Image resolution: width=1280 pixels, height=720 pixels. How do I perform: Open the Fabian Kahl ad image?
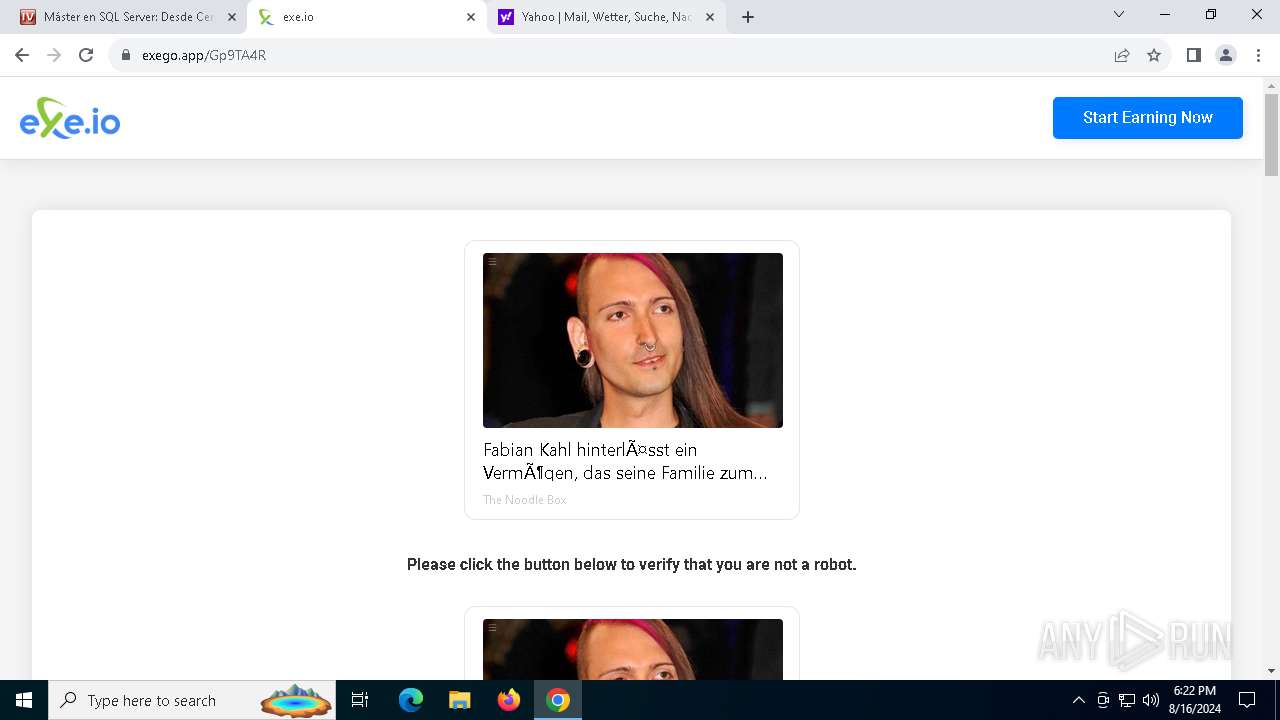pyautogui.click(x=633, y=340)
